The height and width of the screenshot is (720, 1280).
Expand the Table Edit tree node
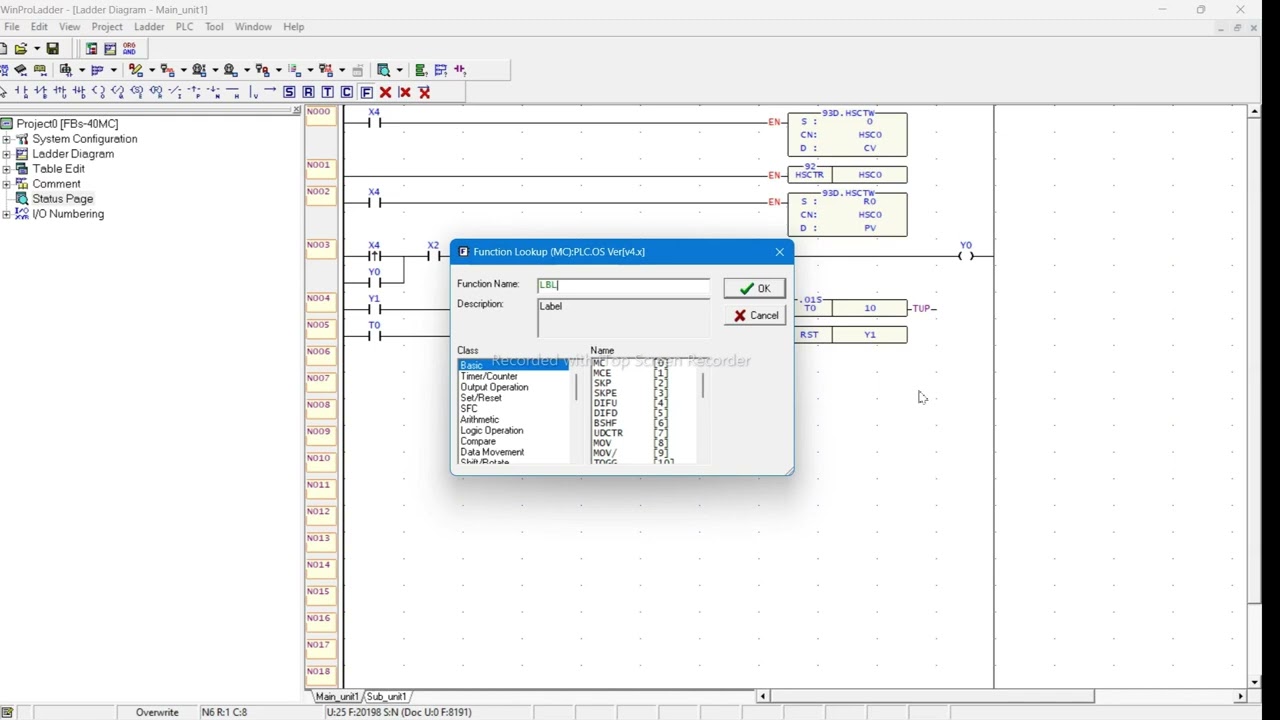[6, 169]
